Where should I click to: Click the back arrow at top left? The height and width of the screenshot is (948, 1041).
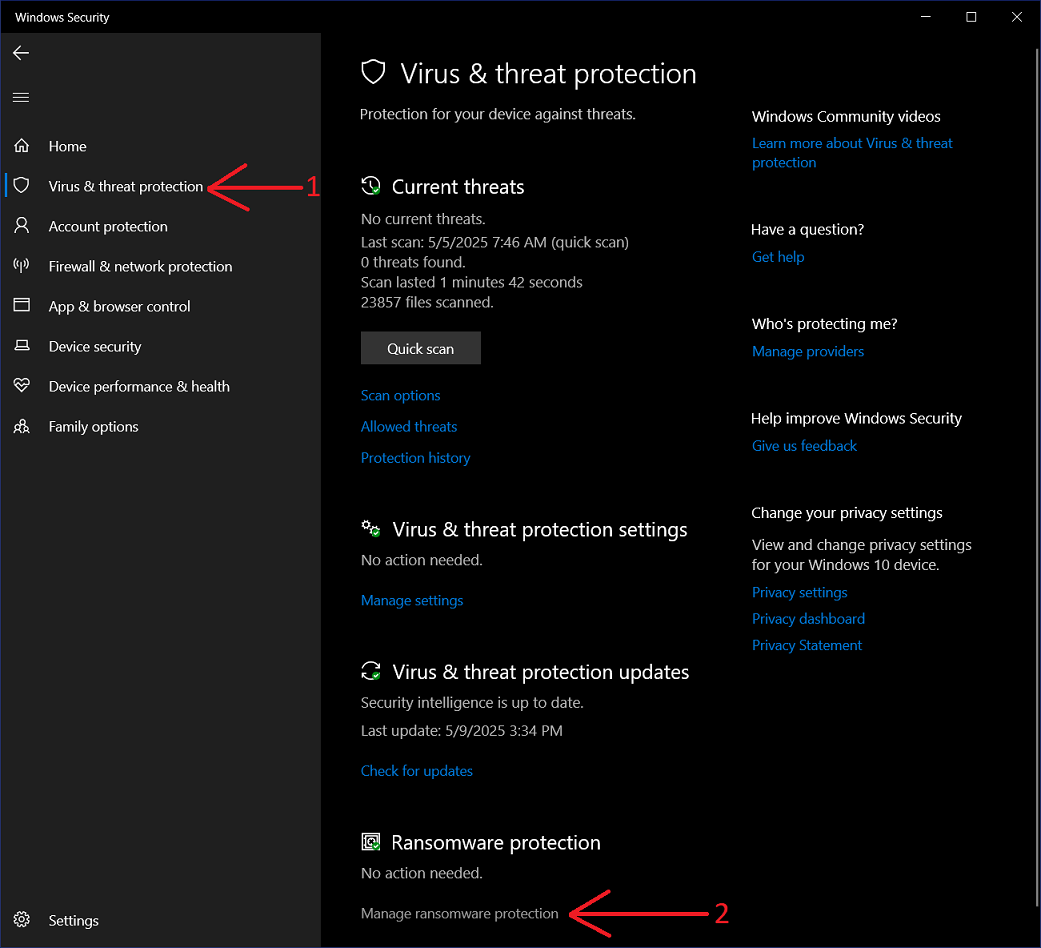tap(20, 52)
